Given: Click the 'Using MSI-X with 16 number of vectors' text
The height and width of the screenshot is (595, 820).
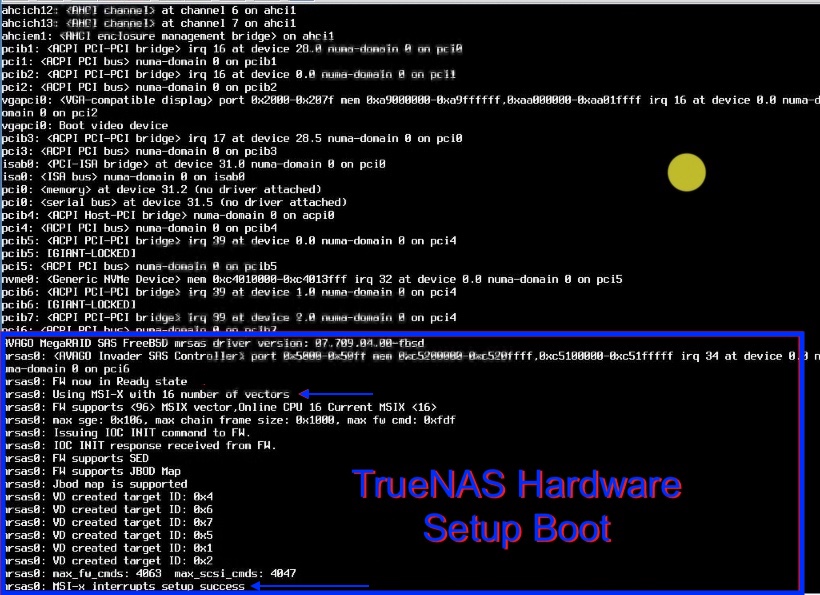Looking at the screenshot, I should pyautogui.click(x=170, y=394).
